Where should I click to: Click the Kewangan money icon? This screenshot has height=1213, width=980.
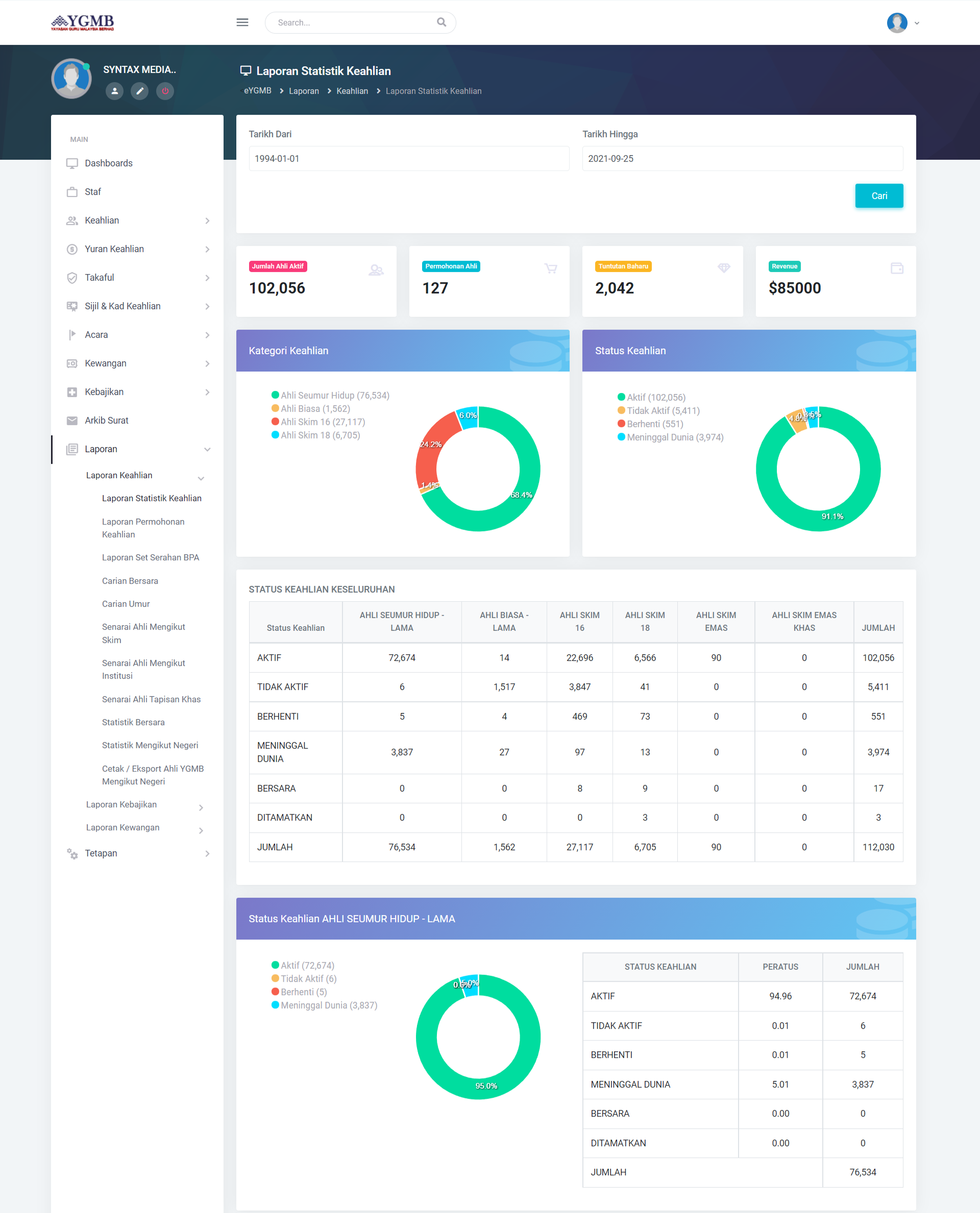coord(71,363)
